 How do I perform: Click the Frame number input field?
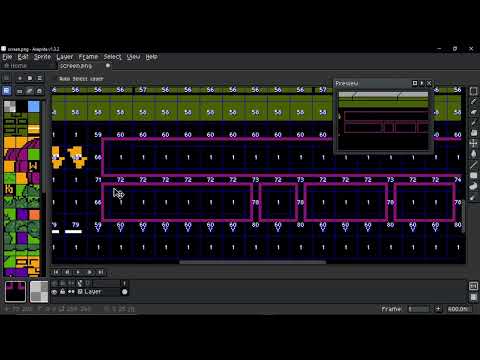[418, 309]
